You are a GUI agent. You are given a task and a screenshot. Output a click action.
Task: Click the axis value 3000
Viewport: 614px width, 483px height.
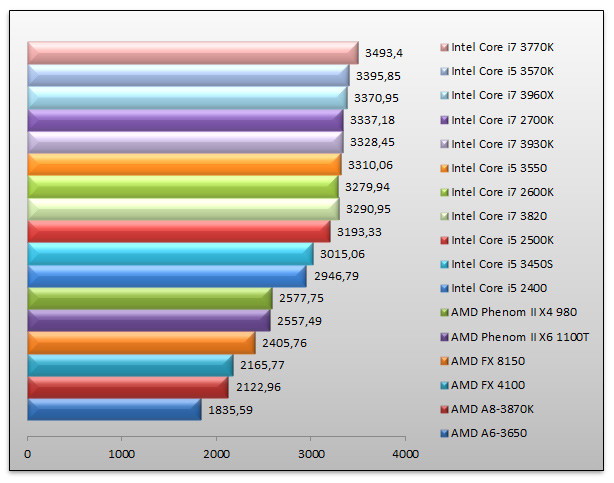click(x=311, y=454)
